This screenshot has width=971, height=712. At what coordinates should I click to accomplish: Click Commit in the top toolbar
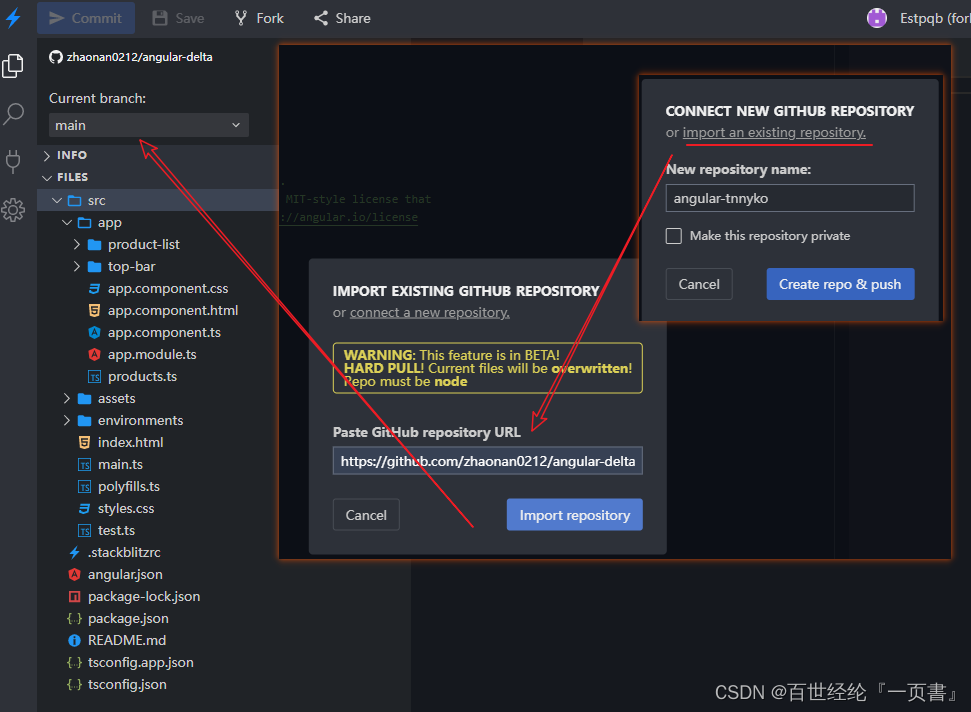pyautogui.click(x=85, y=18)
